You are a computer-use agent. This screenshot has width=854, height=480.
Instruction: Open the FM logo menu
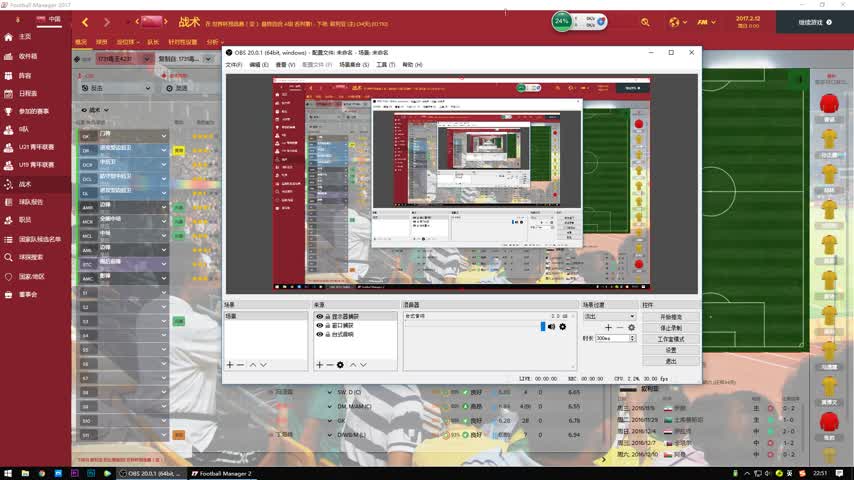[706, 22]
